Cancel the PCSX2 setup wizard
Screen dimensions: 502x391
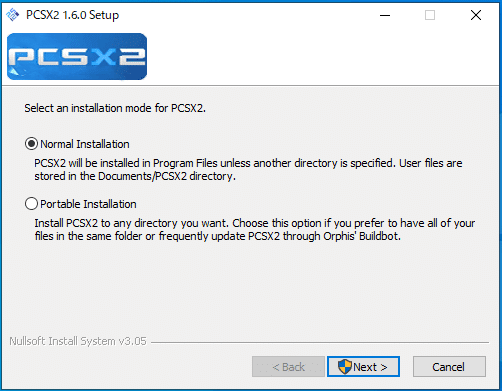point(449,367)
